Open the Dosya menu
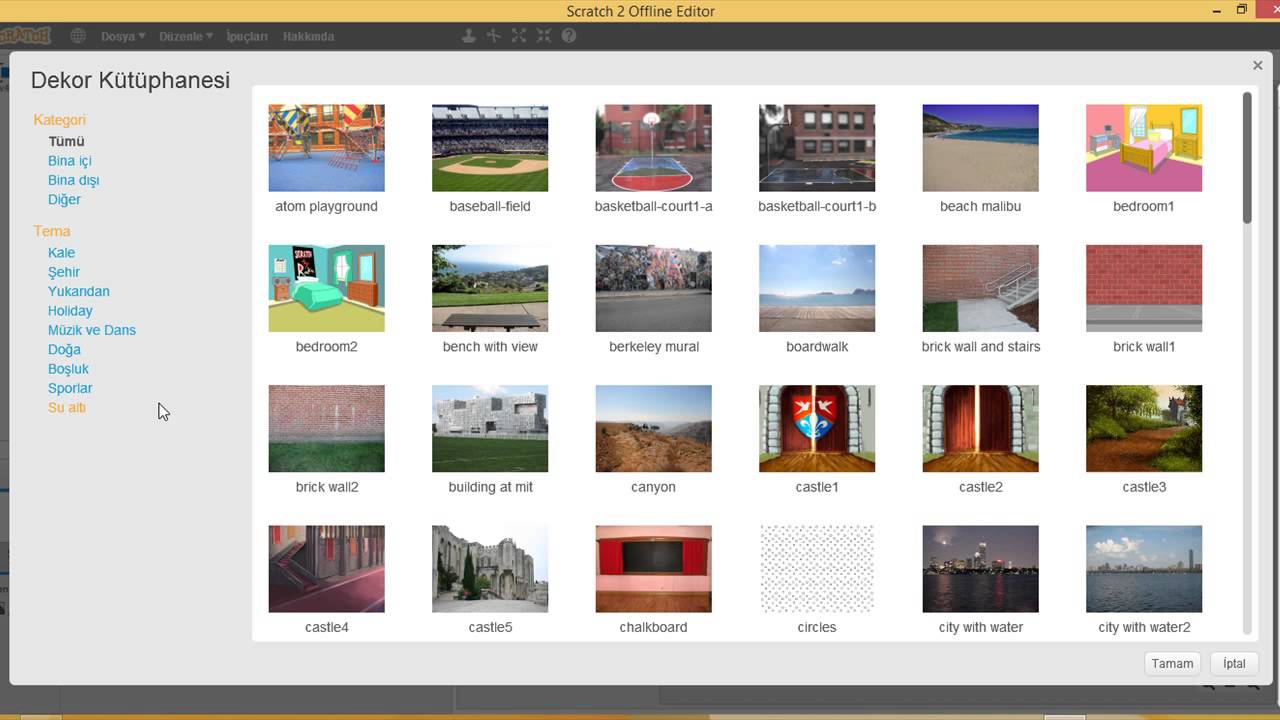Image resolution: width=1280 pixels, height=720 pixels. coord(122,36)
